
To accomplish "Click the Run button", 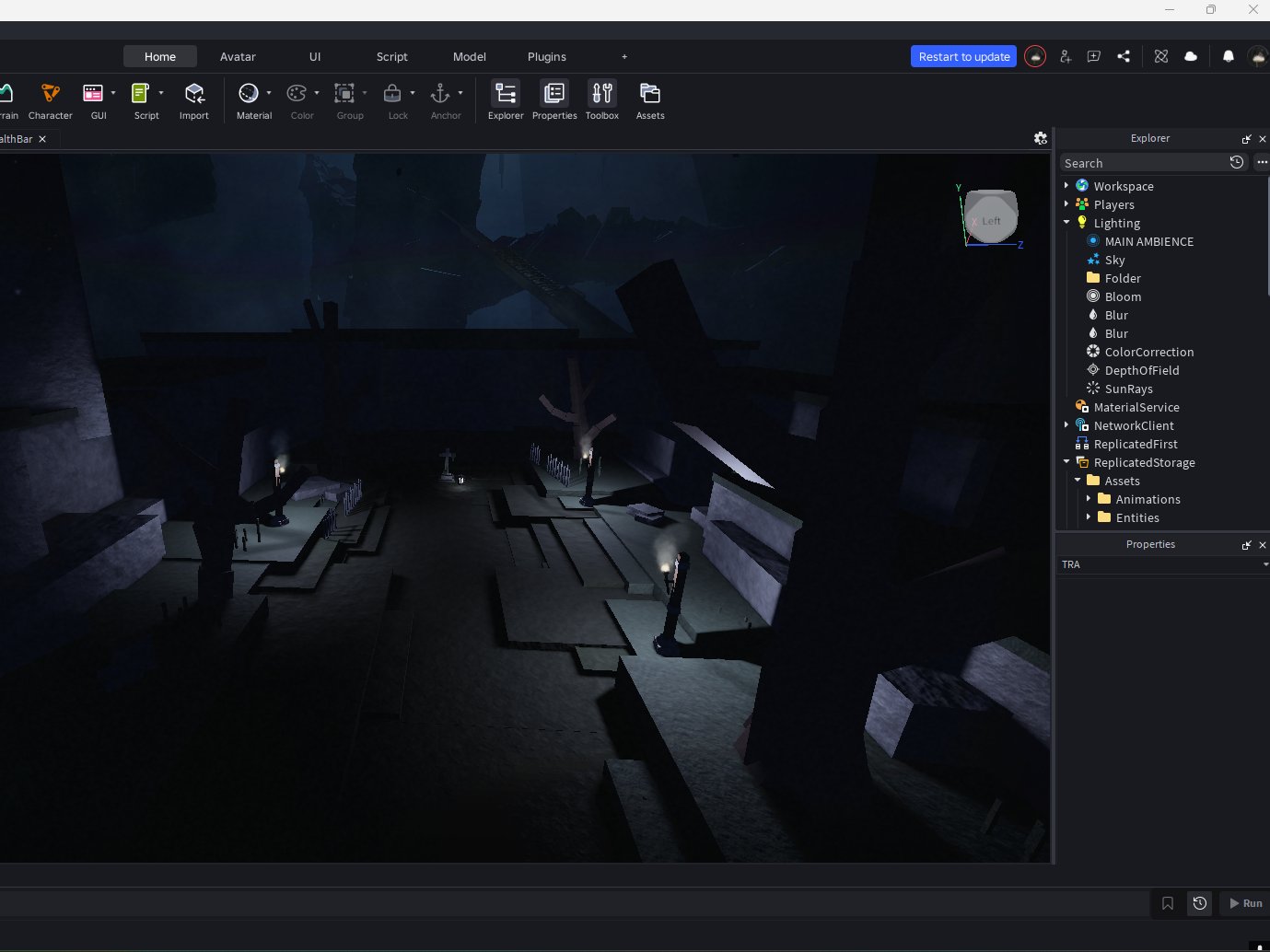I will pyautogui.click(x=1245, y=903).
